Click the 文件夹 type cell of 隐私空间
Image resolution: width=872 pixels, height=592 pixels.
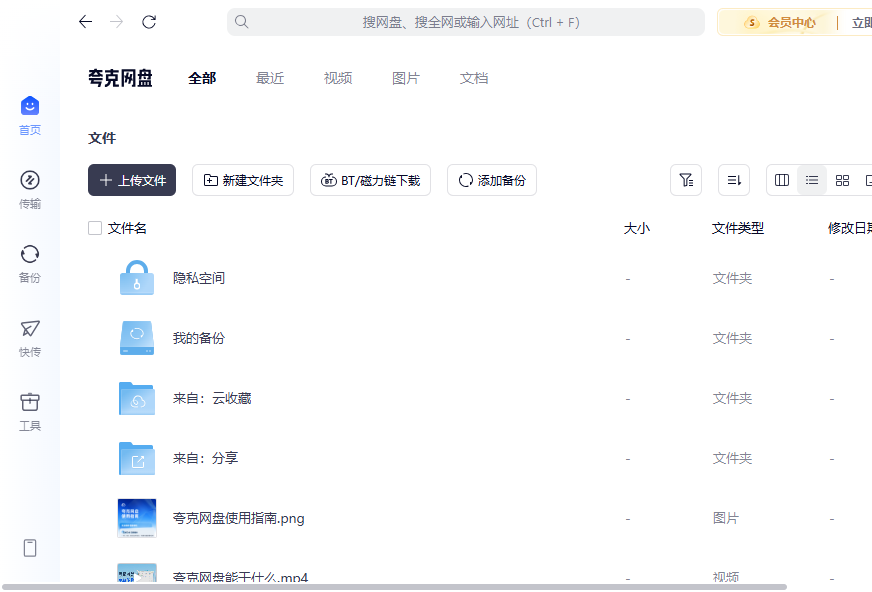pyautogui.click(x=732, y=278)
